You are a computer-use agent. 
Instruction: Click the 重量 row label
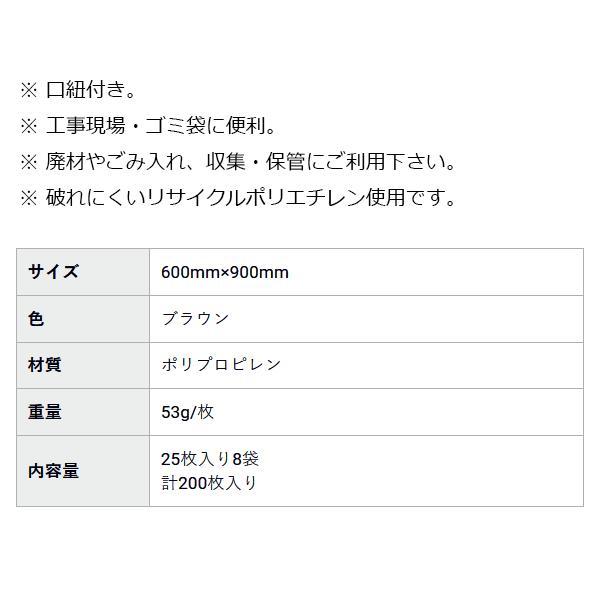click(83, 412)
